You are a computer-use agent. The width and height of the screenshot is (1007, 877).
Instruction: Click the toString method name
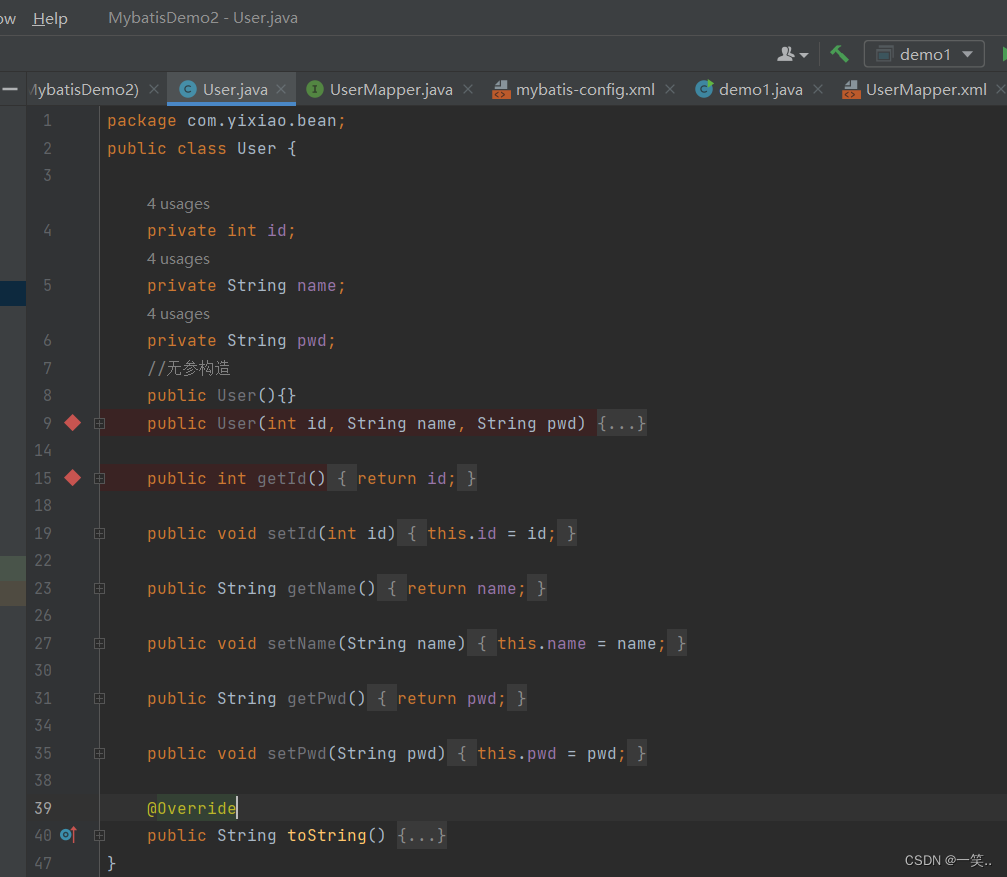tap(326, 835)
